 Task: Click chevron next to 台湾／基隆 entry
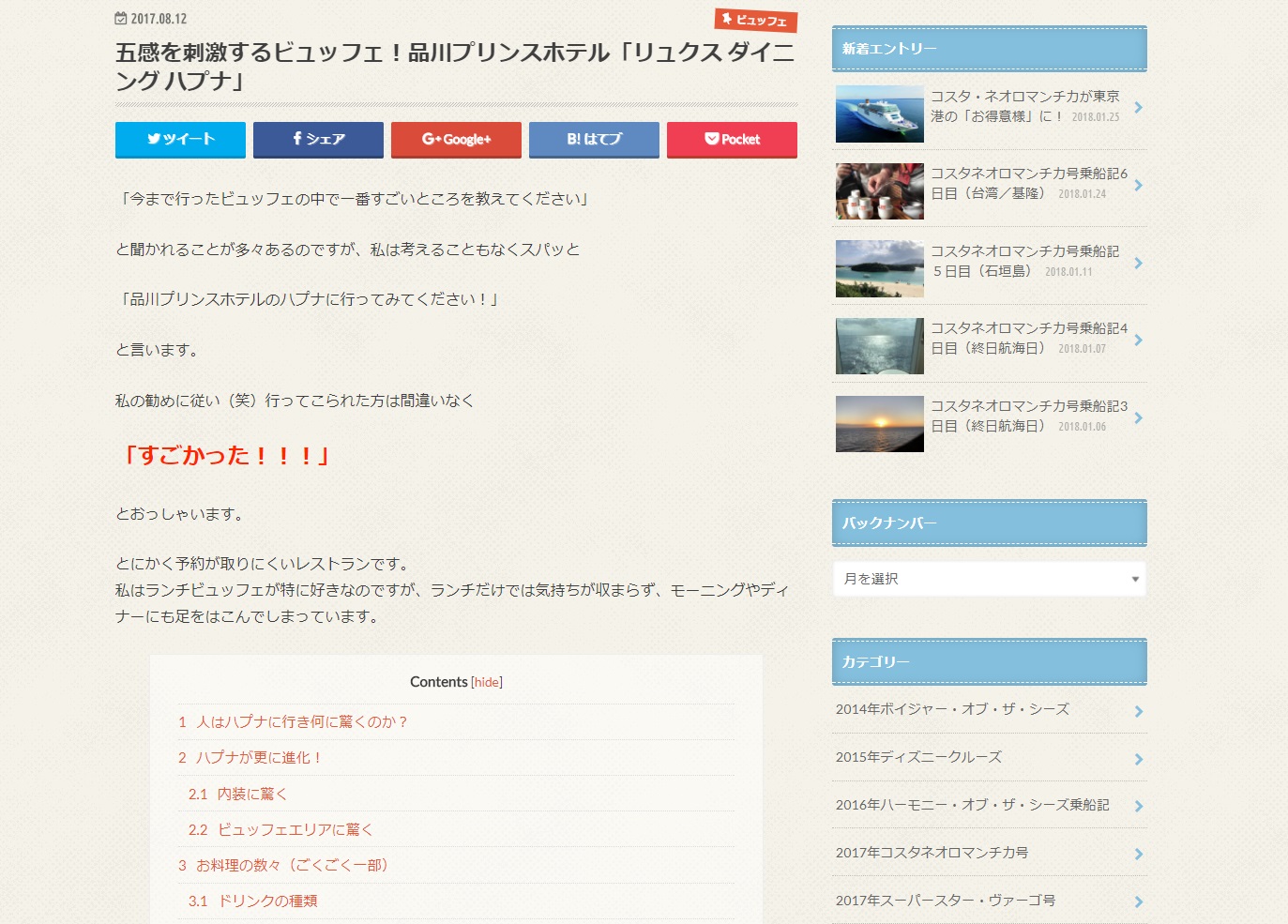click(1138, 185)
